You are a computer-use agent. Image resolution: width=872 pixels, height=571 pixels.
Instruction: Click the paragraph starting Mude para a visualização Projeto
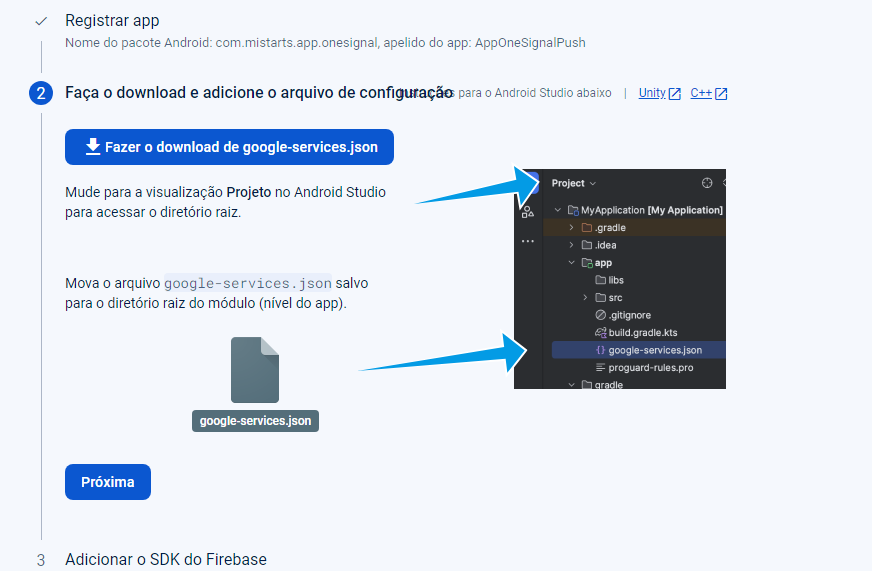pyautogui.click(x=225, y=202)
